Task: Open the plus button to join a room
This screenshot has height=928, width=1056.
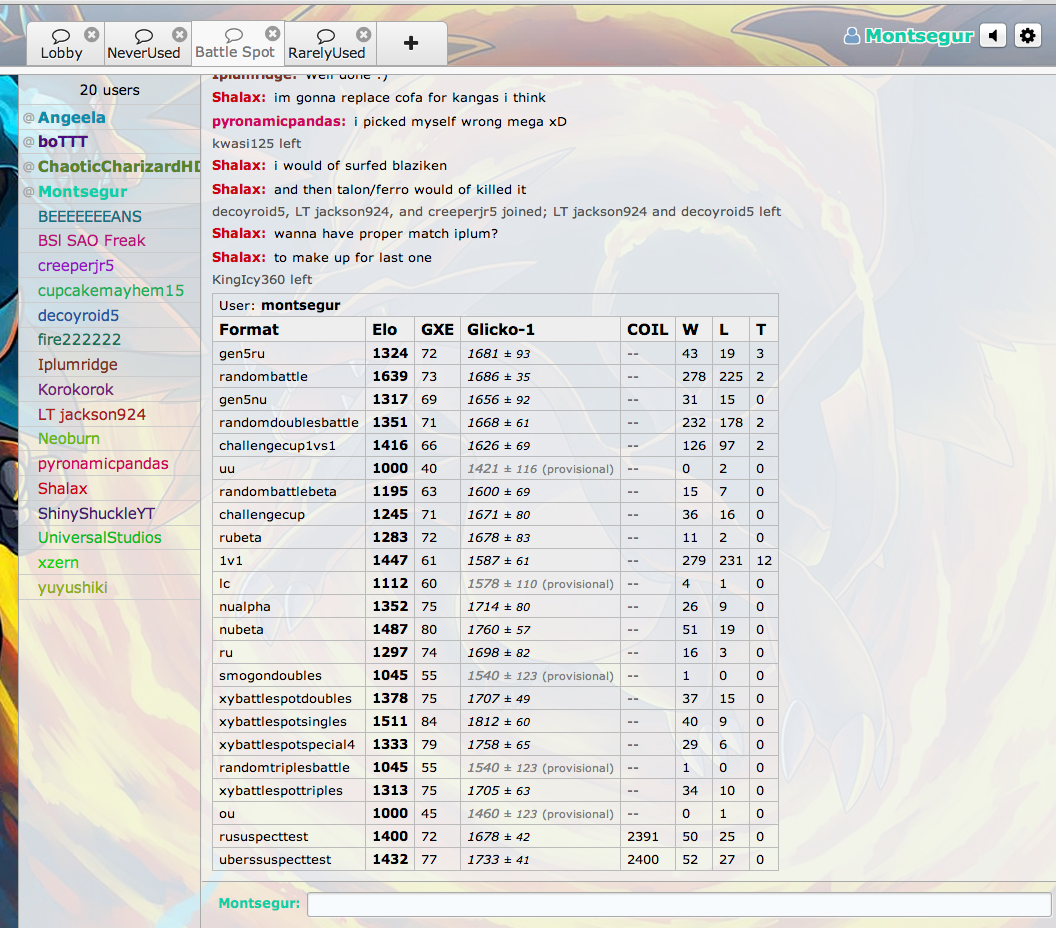Action: click(x=411, y=43)
